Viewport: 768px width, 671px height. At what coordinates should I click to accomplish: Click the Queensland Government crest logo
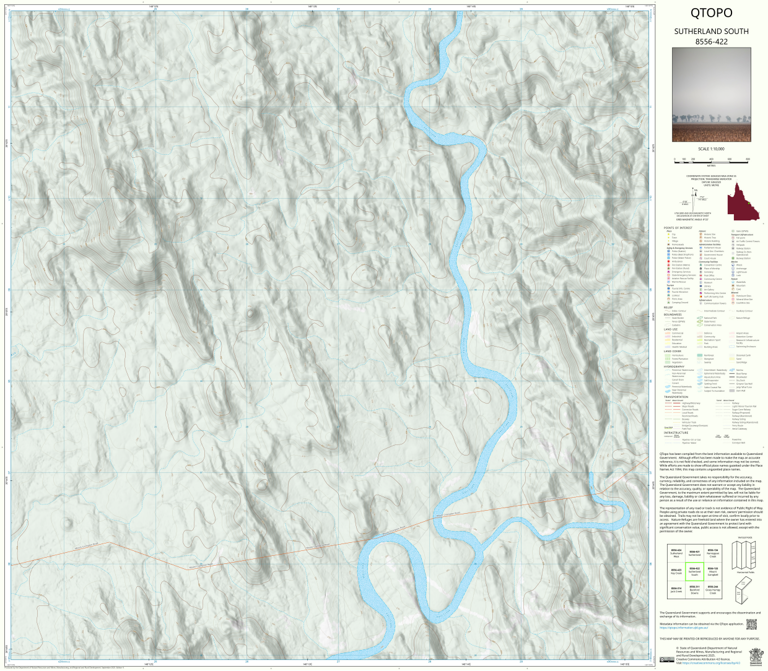click(756, 657)
